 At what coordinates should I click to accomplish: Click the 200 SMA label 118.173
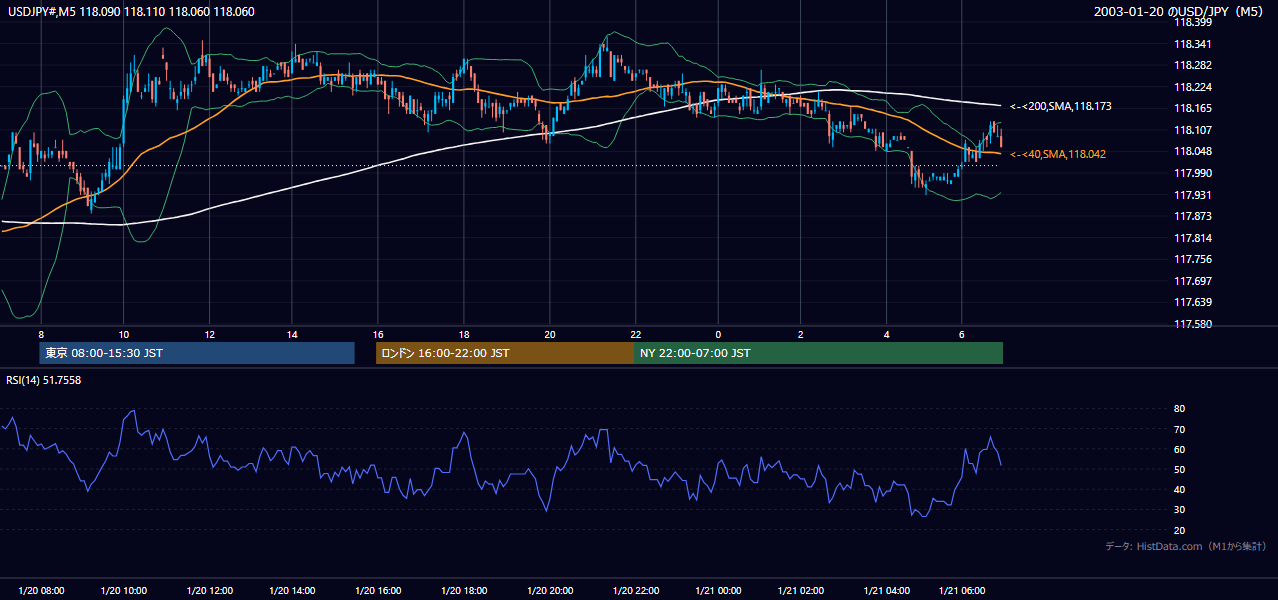click(1061, 106)
